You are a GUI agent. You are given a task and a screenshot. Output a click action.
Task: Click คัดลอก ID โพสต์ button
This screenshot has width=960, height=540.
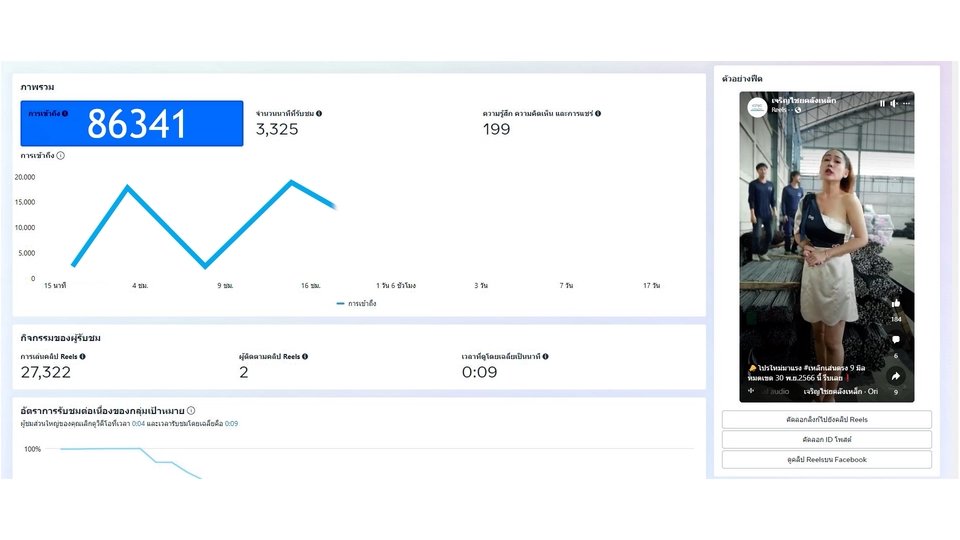tap(827, 440)
